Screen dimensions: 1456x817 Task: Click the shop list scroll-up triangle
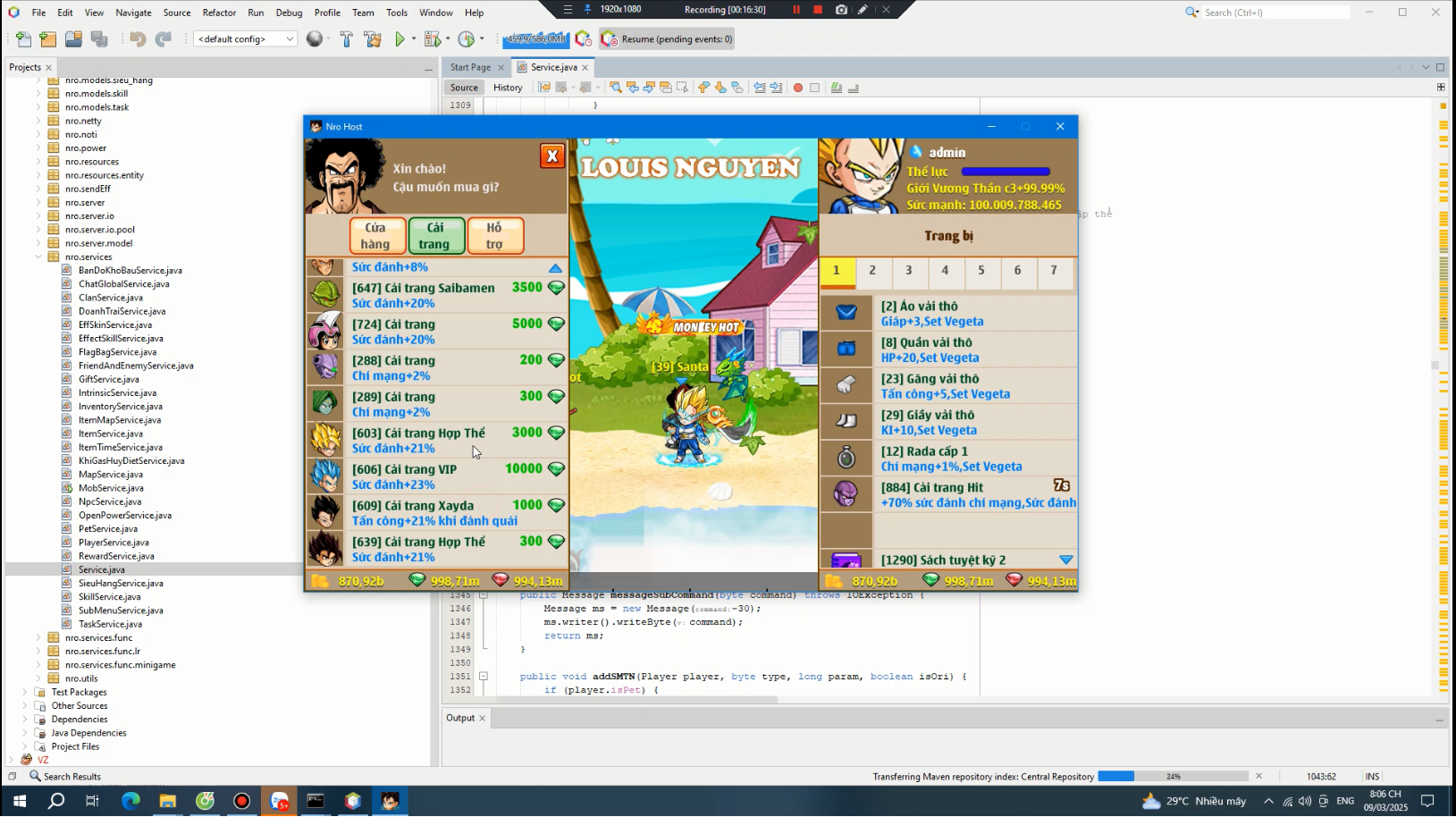[x=555, y=268]
